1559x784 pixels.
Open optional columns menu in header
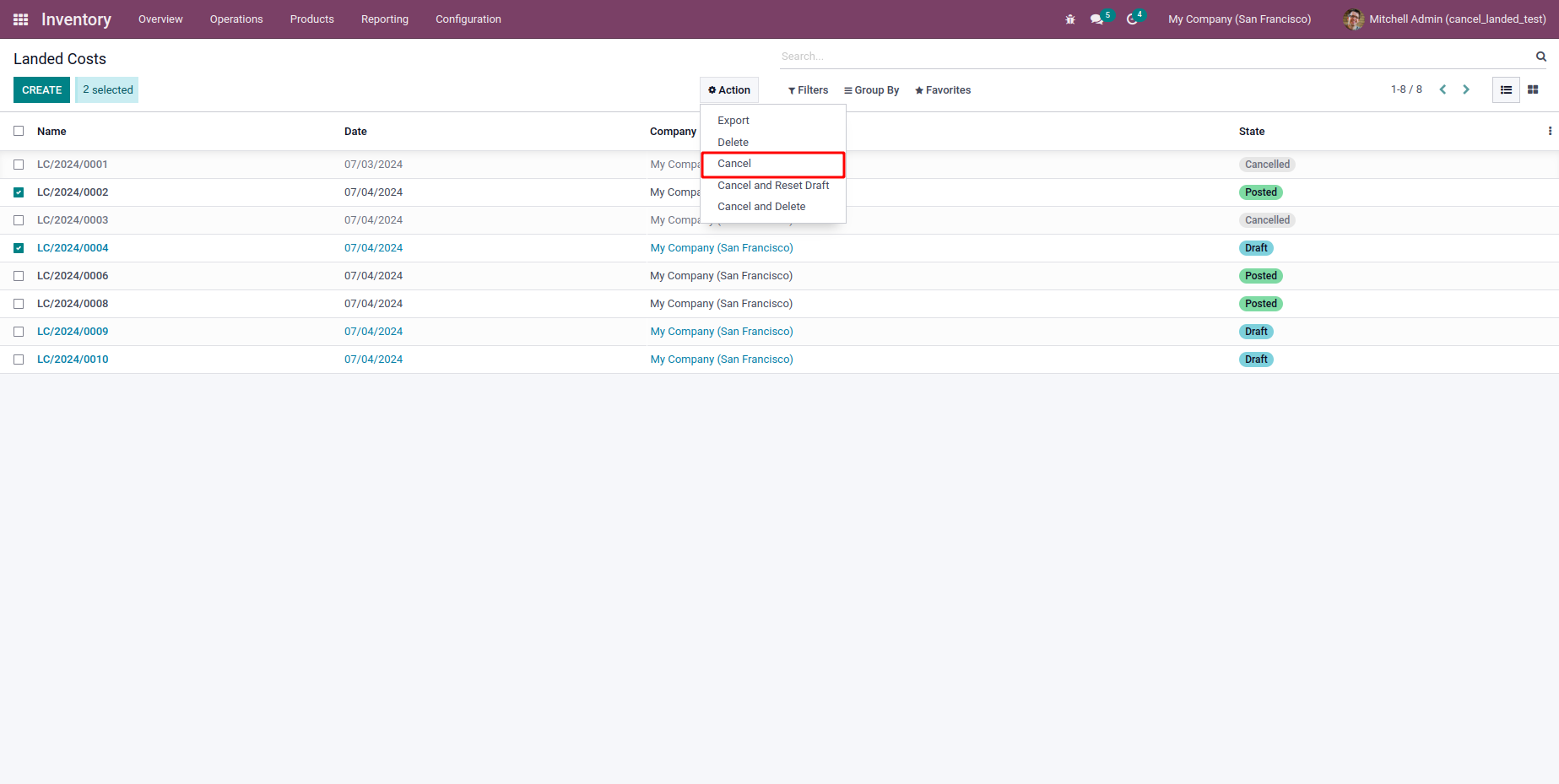coord(1549,131)
